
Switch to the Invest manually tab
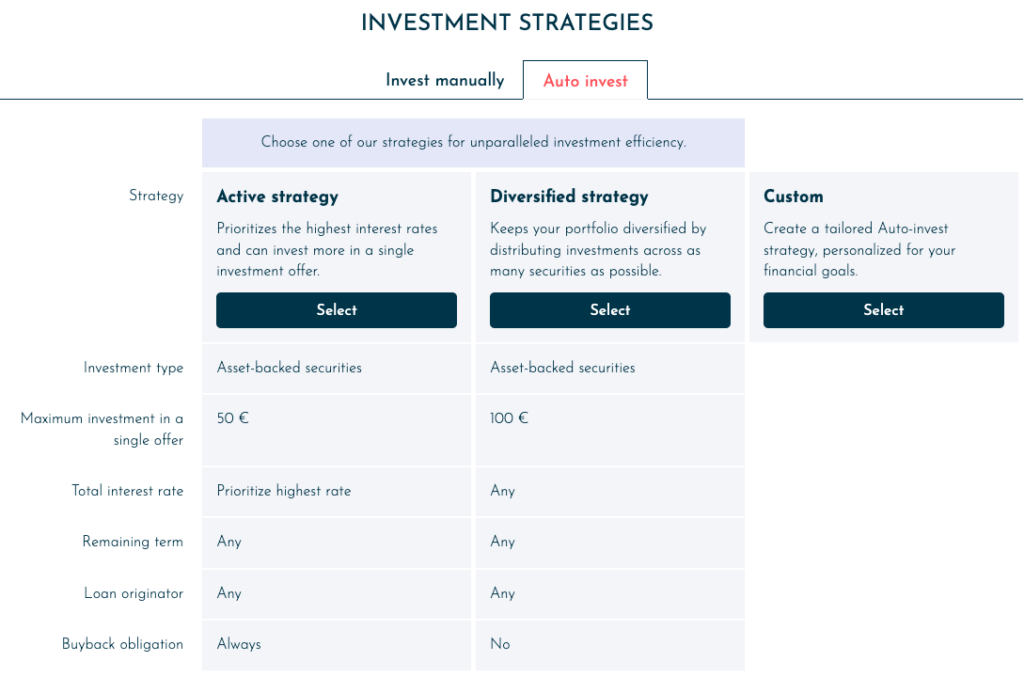pos(445,80)
